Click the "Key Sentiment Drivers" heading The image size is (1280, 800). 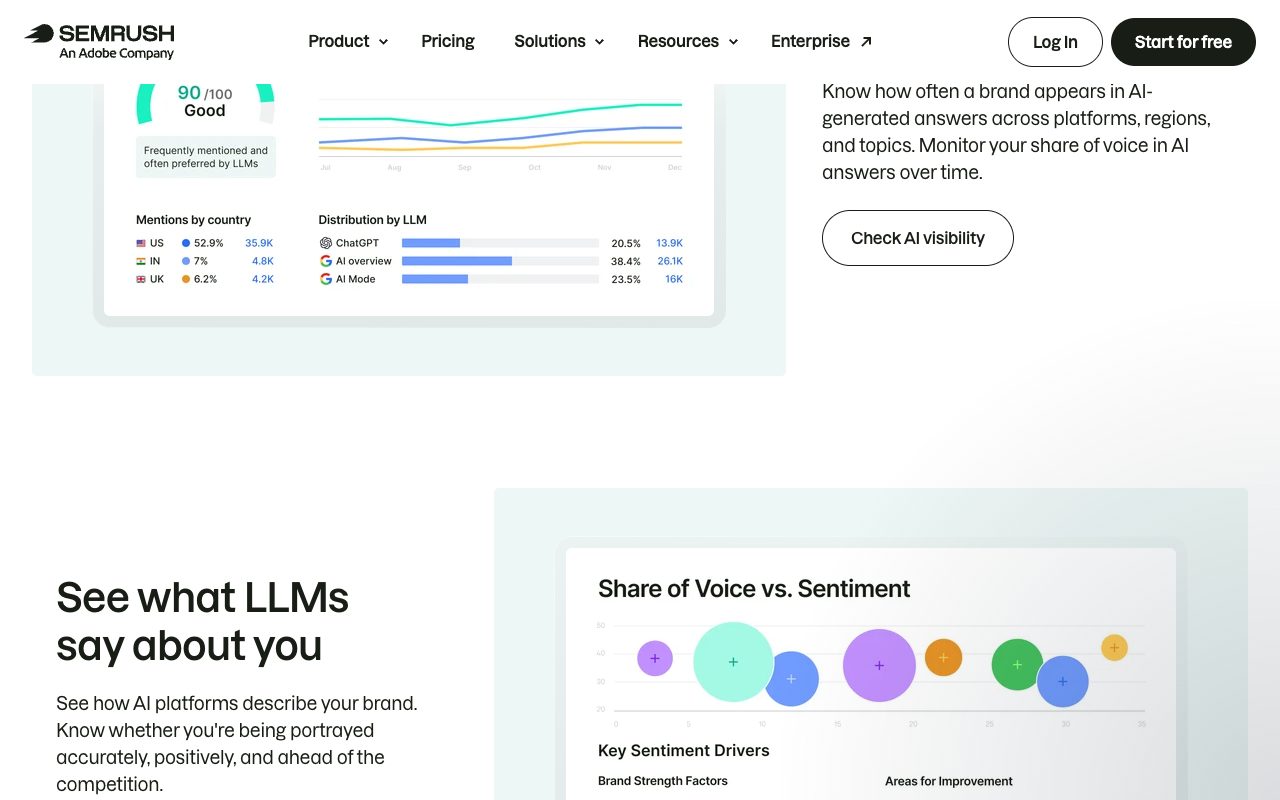click(x=684, y=750)
